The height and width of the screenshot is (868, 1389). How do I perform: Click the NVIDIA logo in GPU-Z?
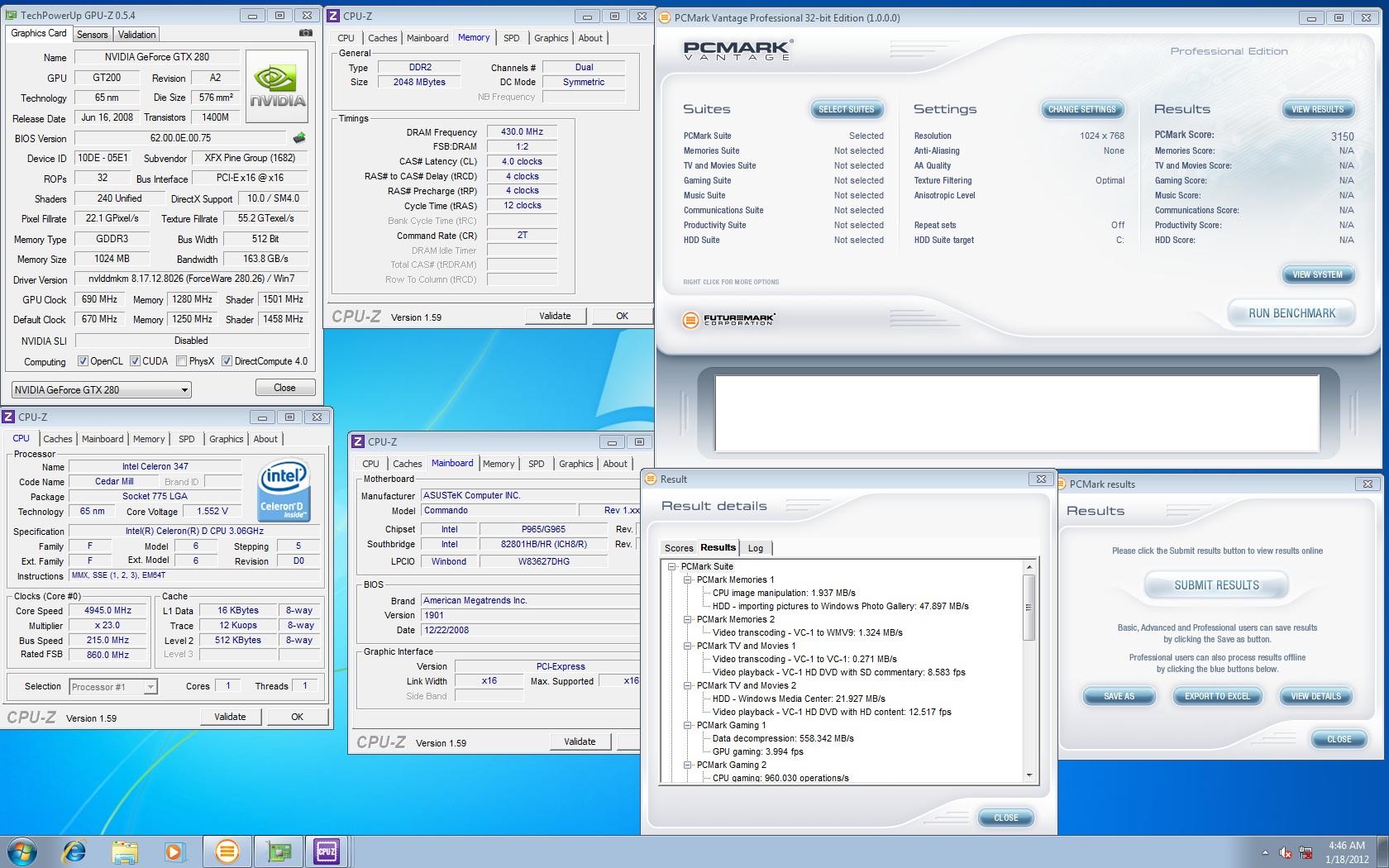[x=277, y=87]
